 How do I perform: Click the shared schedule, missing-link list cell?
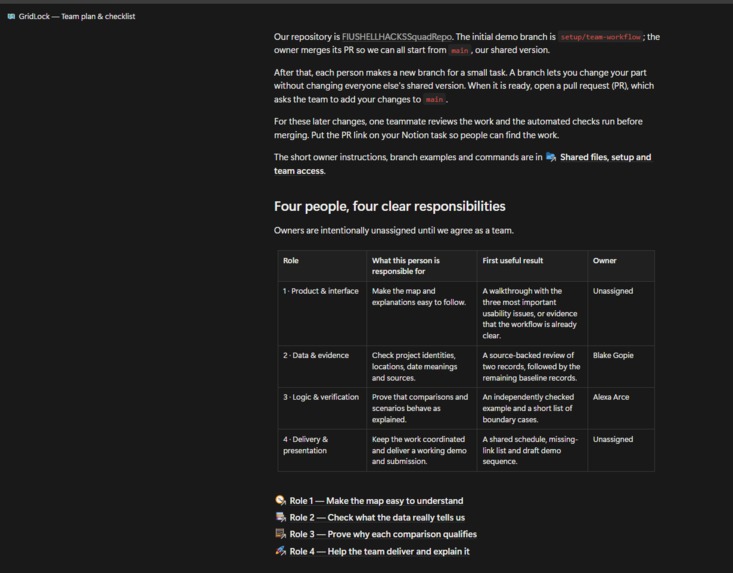(x=532, y=450)
